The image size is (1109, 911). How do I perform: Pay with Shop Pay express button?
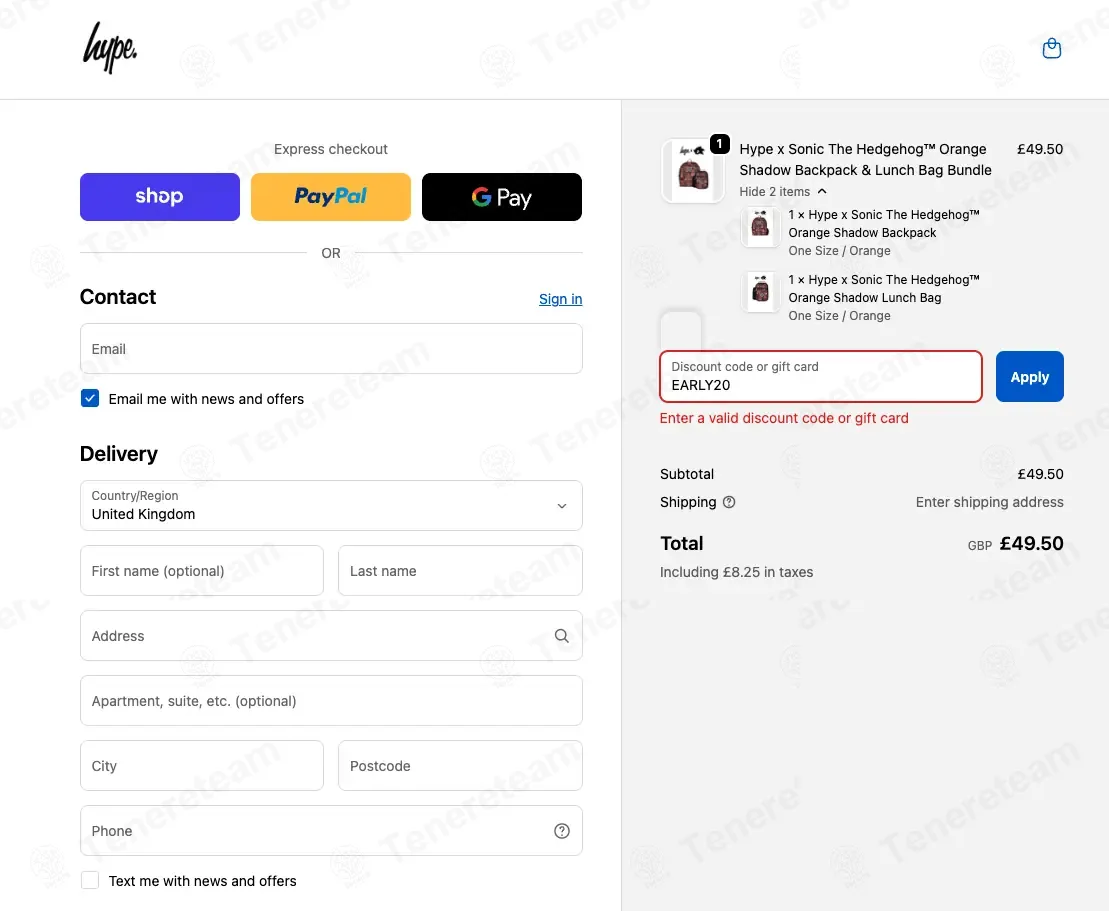click(x=160, y=197)
